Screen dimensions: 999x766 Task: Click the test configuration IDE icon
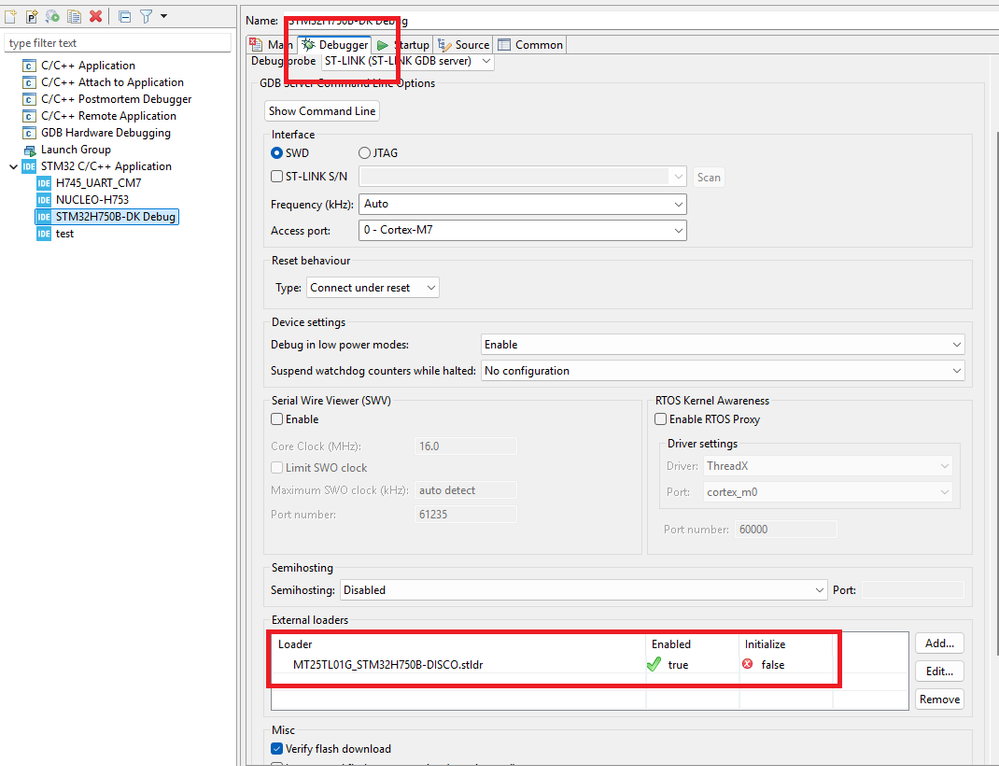(x=43, y=233)
